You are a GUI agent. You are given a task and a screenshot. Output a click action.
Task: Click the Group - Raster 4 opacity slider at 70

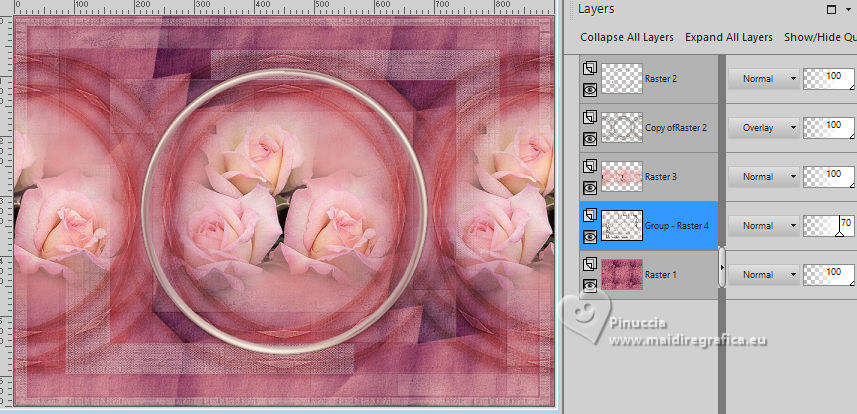(828, 225)
